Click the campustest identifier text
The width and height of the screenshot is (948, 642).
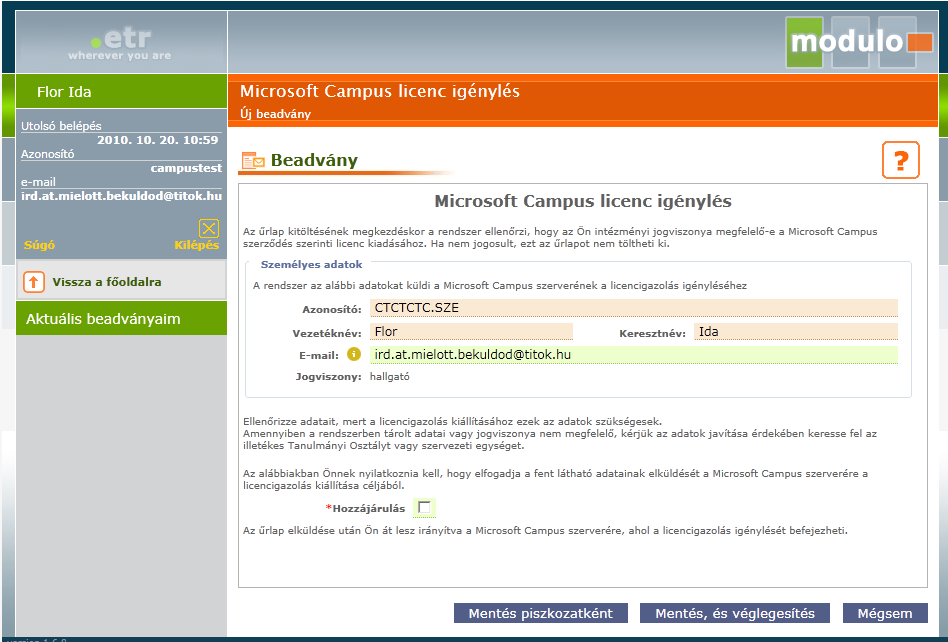point(186,168)
